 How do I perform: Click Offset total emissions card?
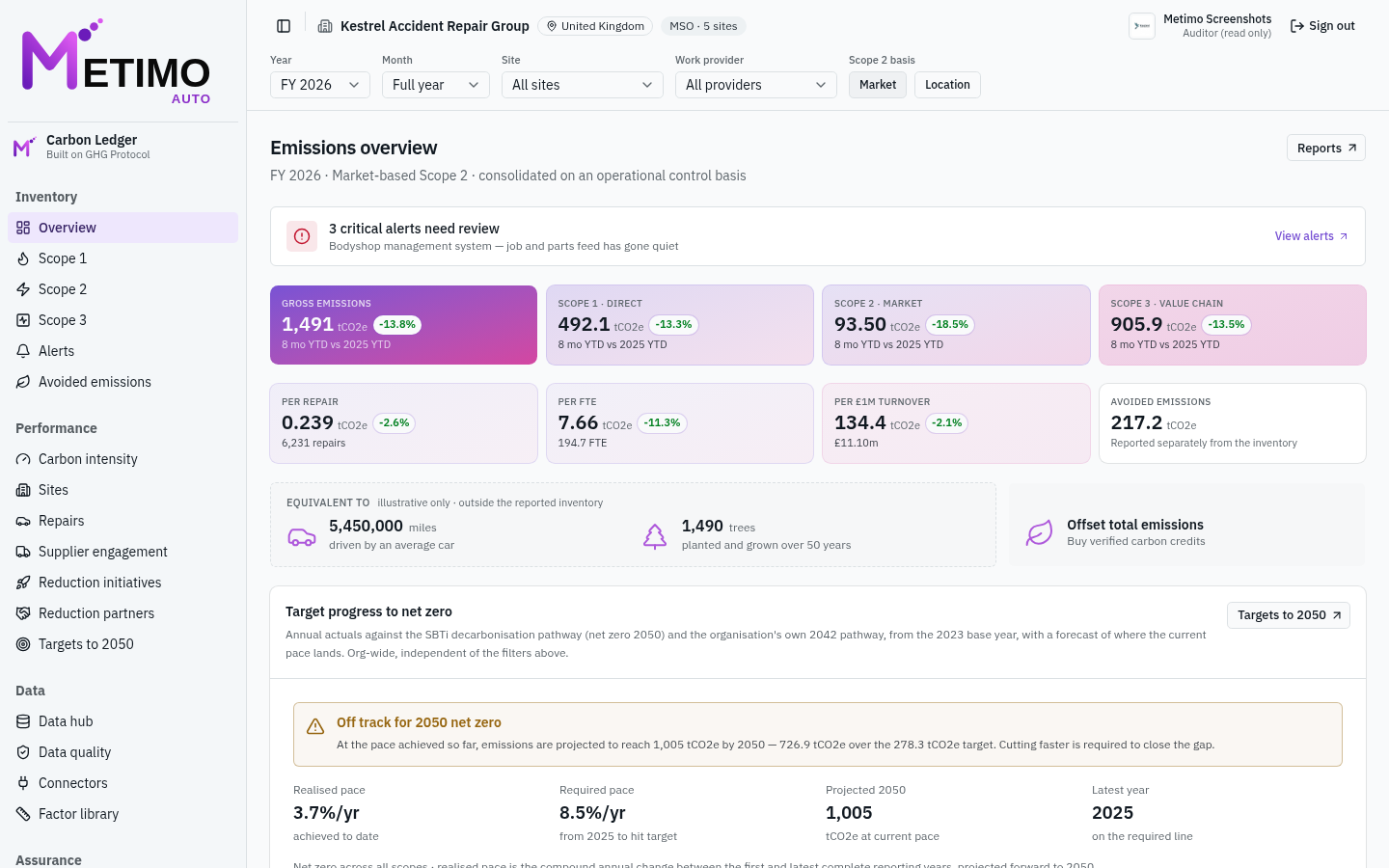click(1187, 525)
